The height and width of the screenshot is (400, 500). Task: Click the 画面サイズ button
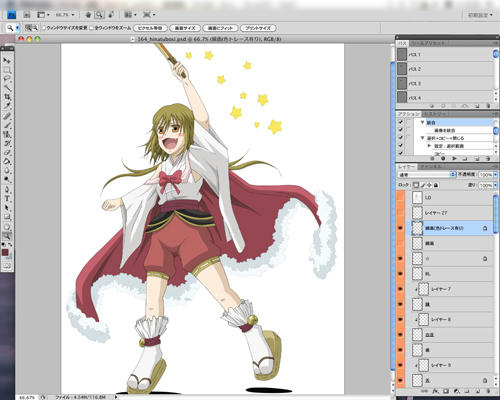(185, 28)
